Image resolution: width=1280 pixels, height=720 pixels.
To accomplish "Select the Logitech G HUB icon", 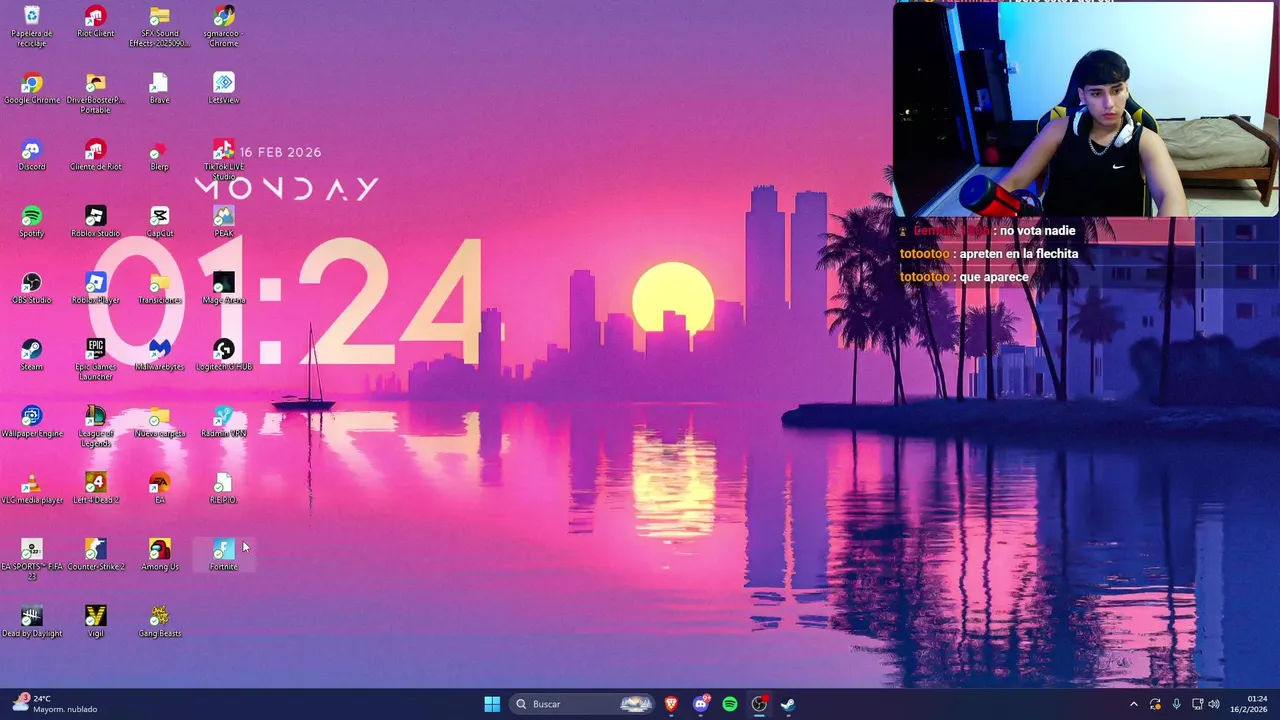I will (x=224, y=356).
